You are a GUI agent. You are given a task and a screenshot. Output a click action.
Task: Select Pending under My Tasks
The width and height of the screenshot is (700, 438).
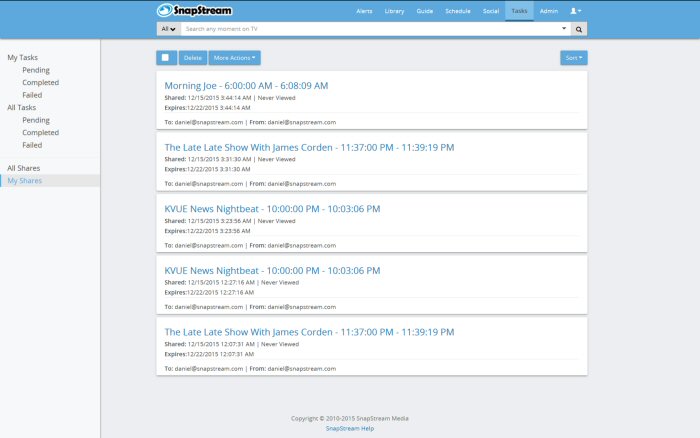[36, 70]
